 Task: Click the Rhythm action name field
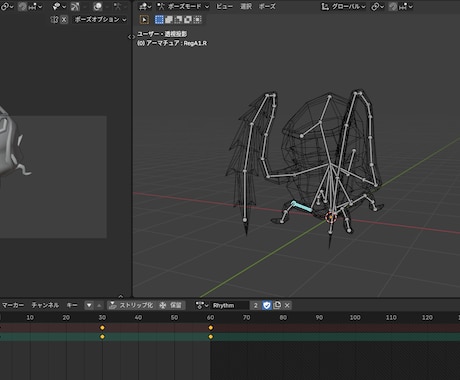[230, 305]
